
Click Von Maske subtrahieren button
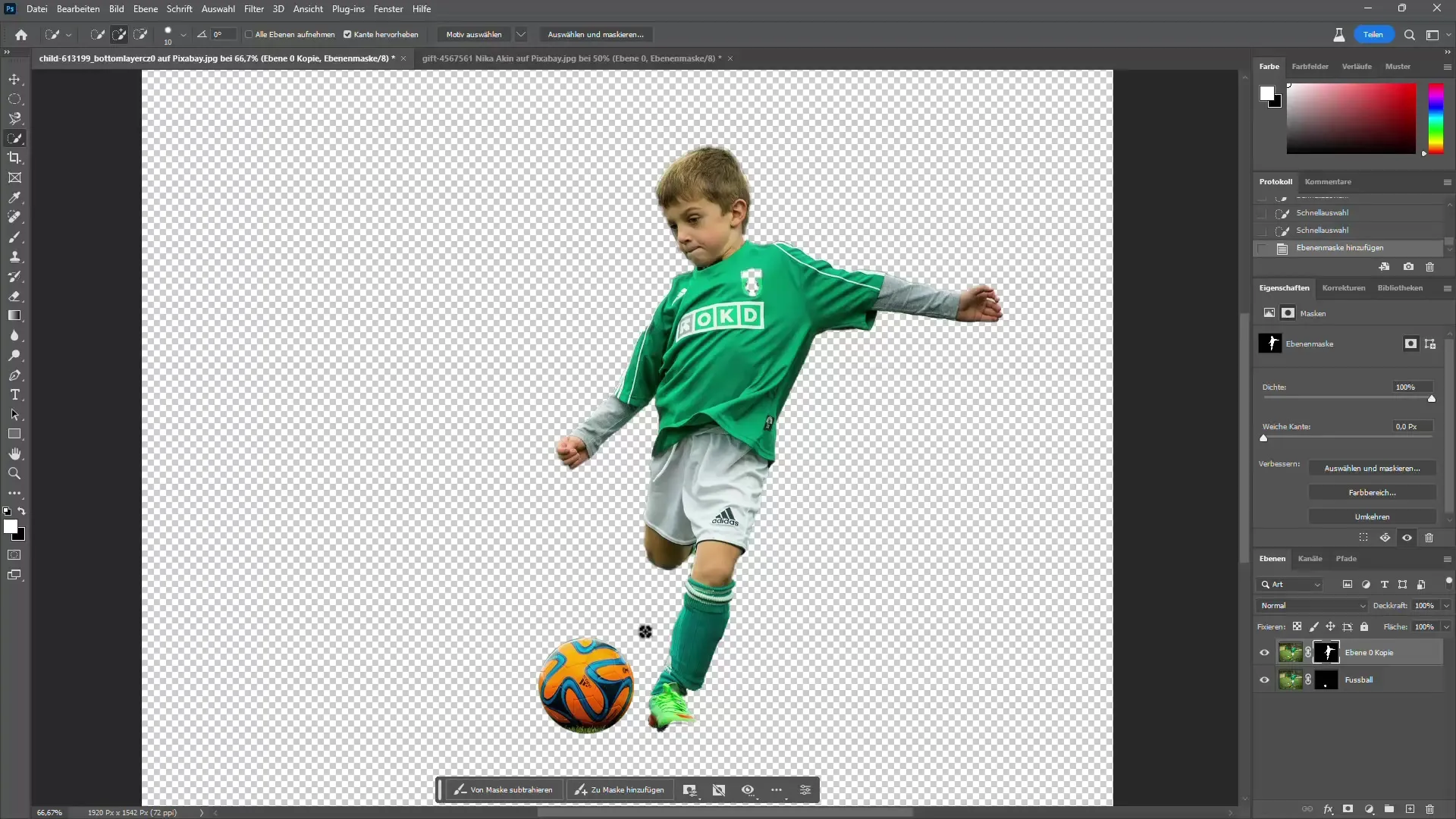(x=504, y=790)
